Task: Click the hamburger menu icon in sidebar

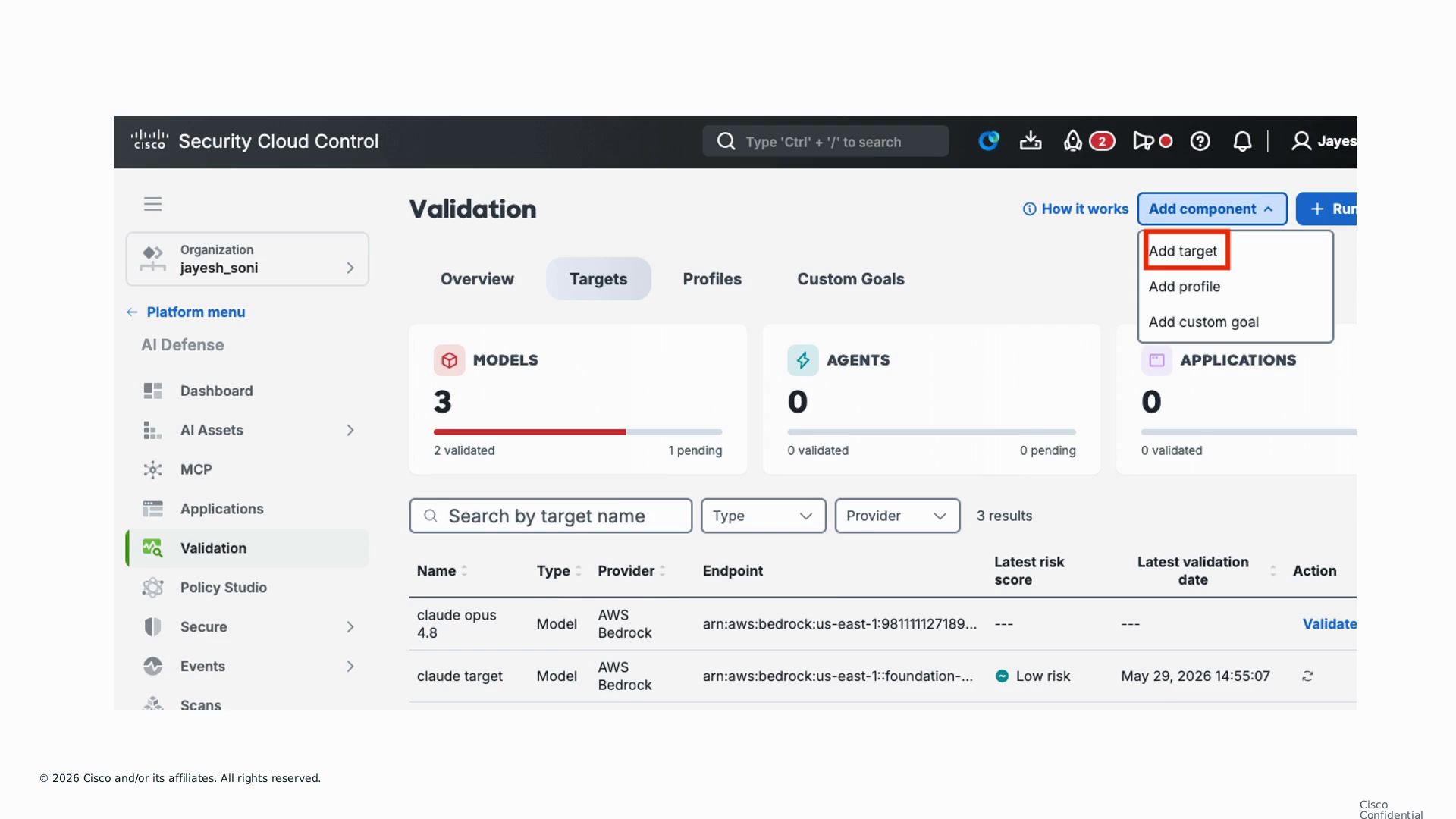Action: pos(152,204)
